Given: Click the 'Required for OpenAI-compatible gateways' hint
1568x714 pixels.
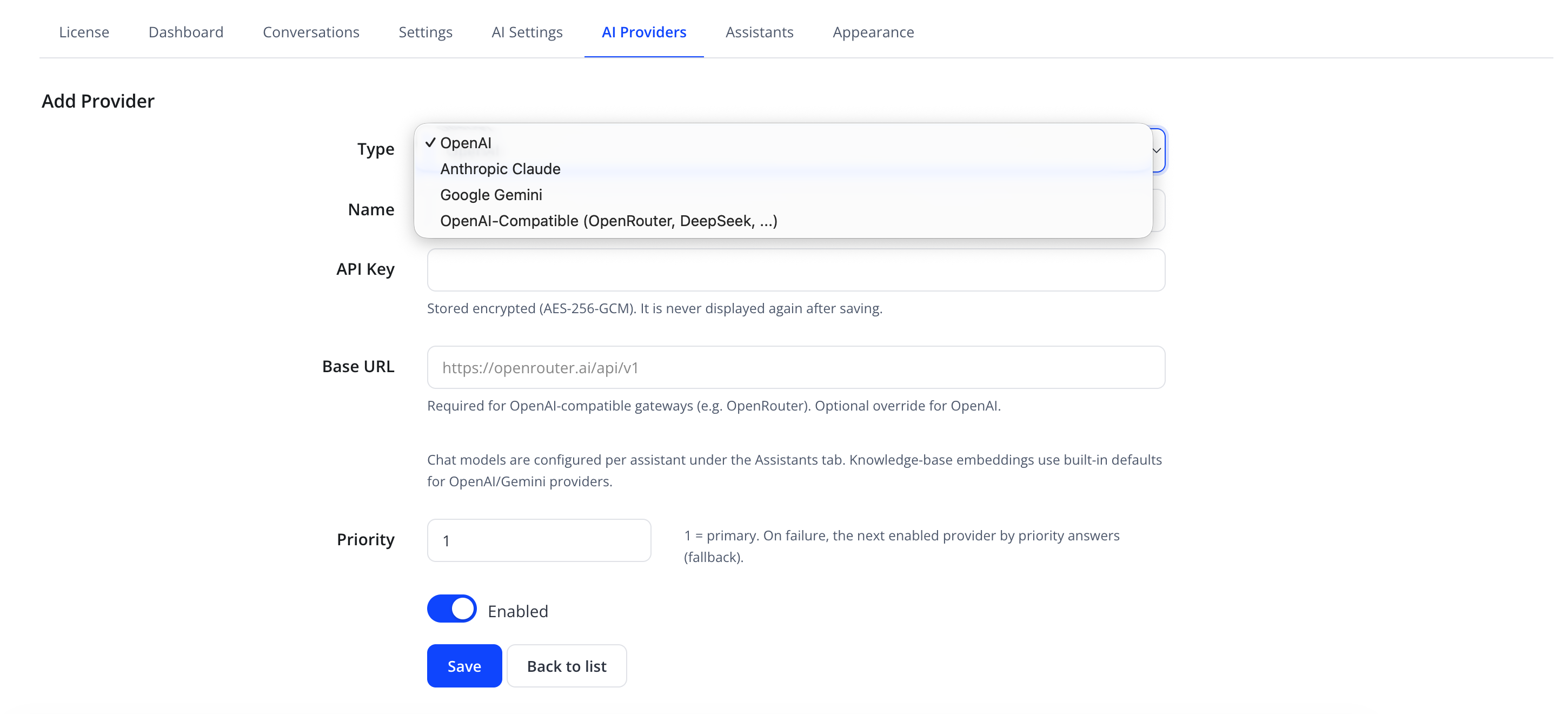Looking at the screenshot, I should click(x=713, y=405).
